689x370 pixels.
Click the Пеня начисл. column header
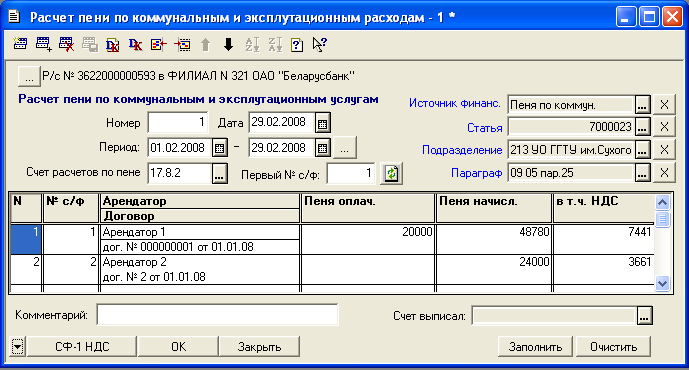pos(493,208)
